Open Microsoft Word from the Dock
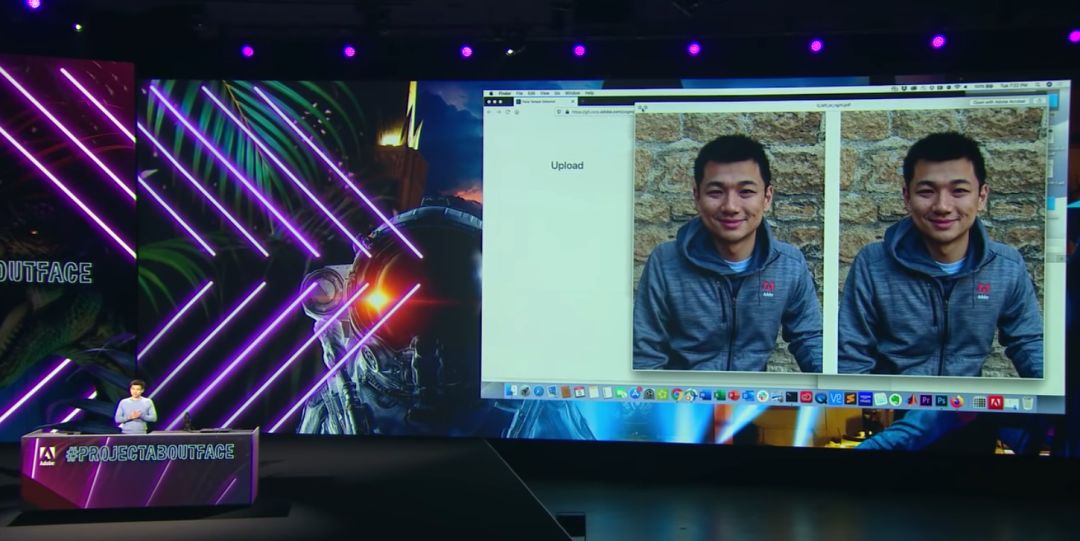This screenshot has height=541, width=1080. pos(705,396)
